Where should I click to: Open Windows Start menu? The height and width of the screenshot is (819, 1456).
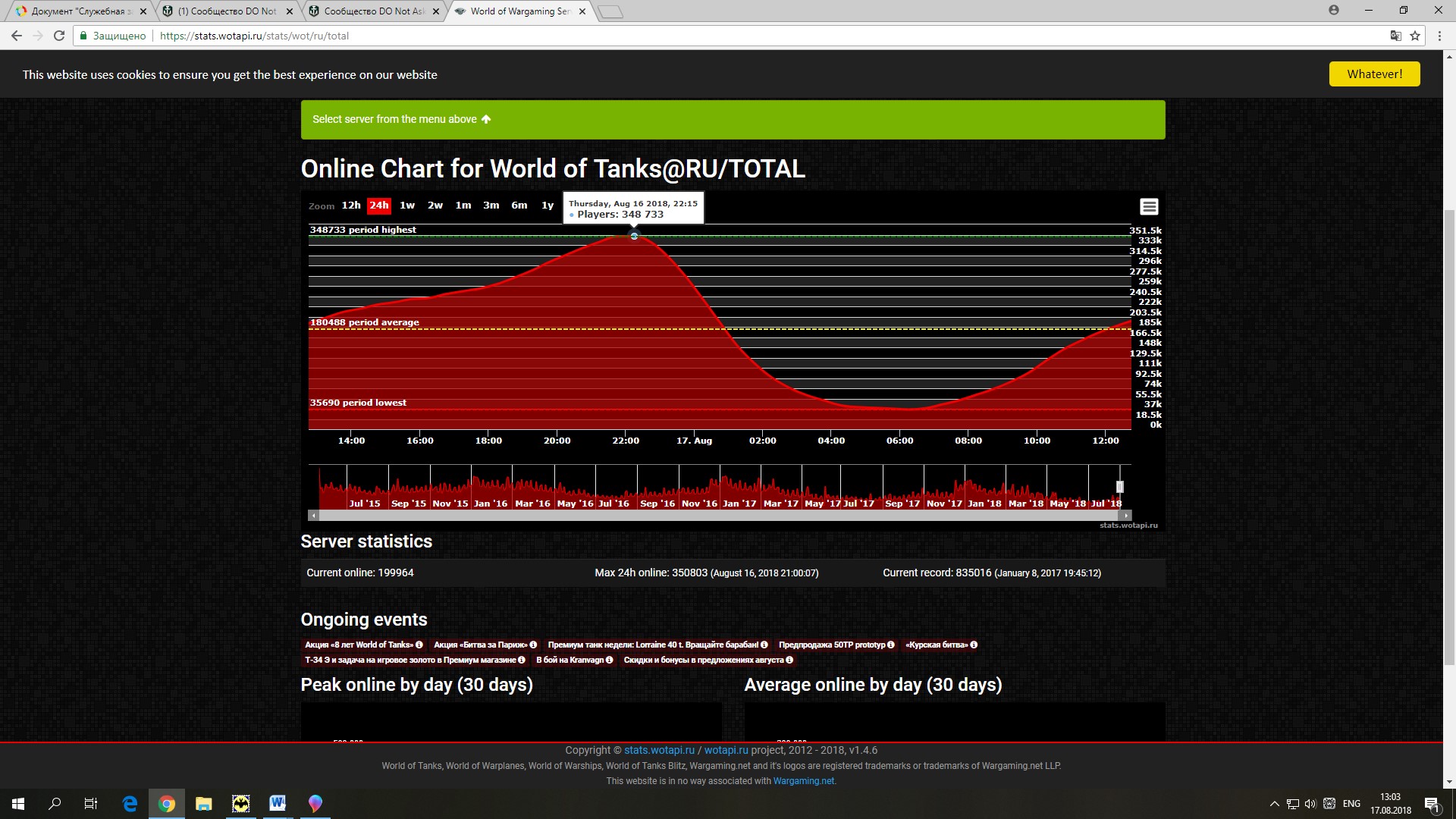click(x=18, y=804)
